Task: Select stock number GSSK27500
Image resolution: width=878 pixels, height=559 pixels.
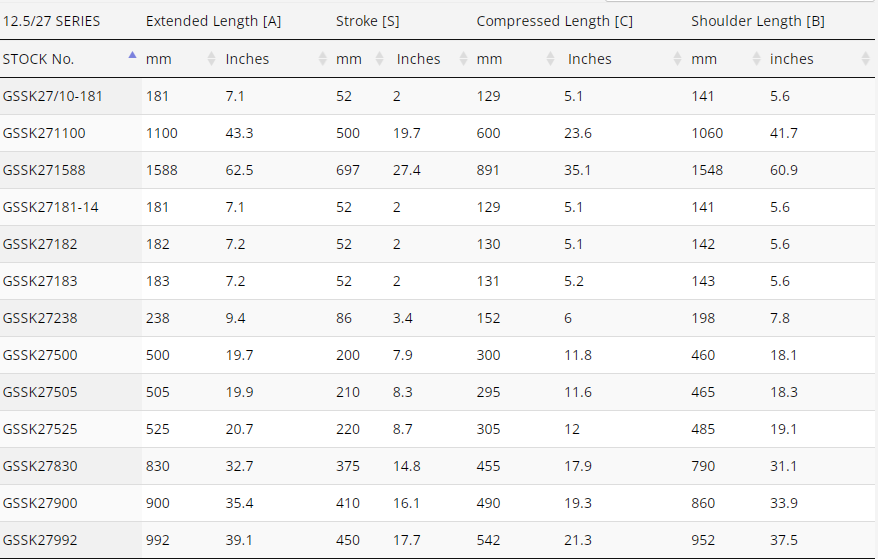Action: [x=40, y=355]
